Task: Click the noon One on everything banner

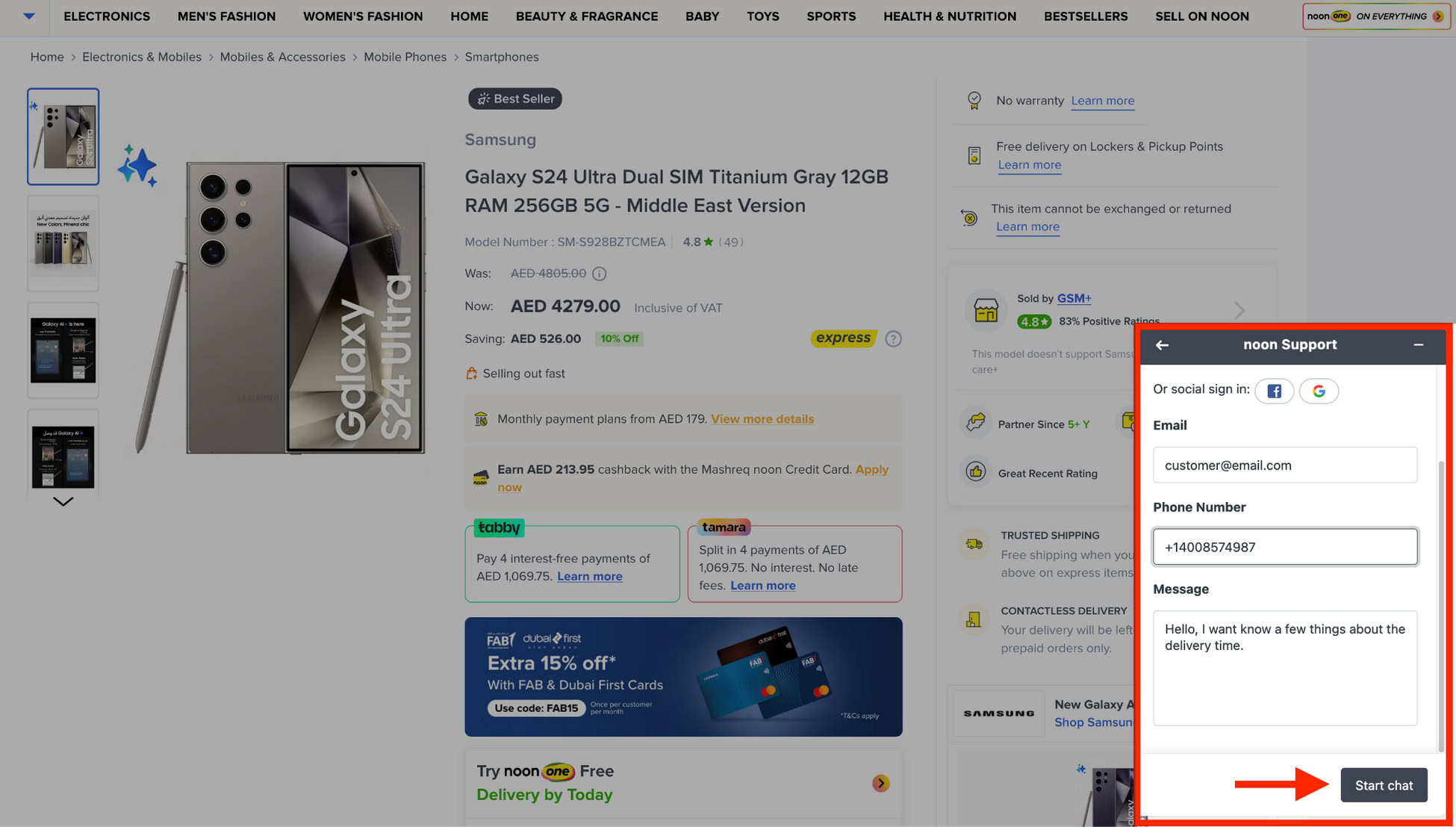Action: 1376,16
